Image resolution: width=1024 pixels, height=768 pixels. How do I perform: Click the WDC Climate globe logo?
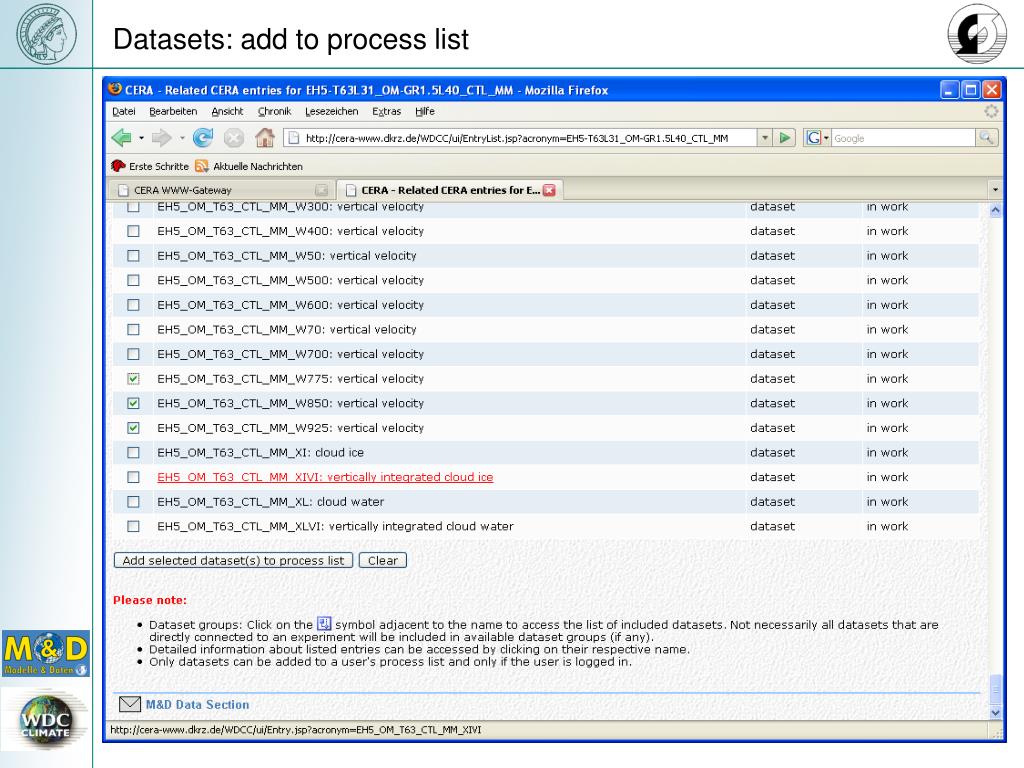pyautogui.click(x=46, y=721)
